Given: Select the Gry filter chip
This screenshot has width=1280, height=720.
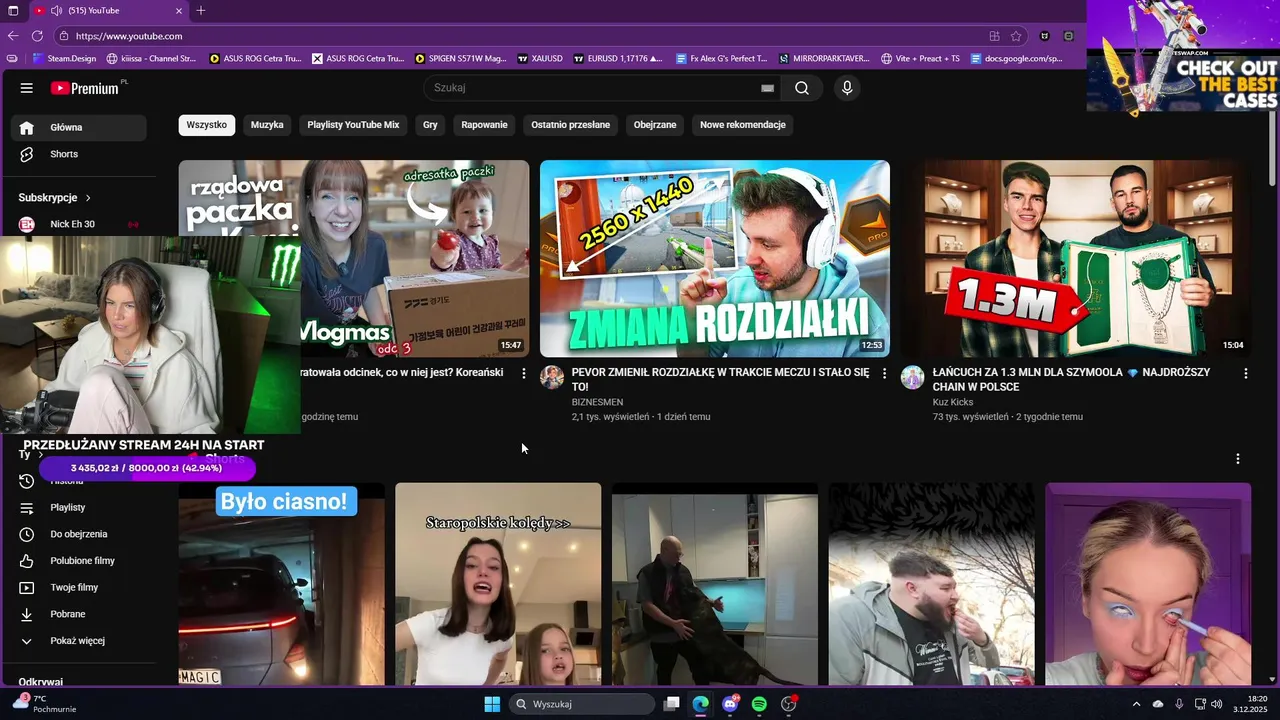Looking at the screenshot, I should pyautogui.click(x=430, y=125).
